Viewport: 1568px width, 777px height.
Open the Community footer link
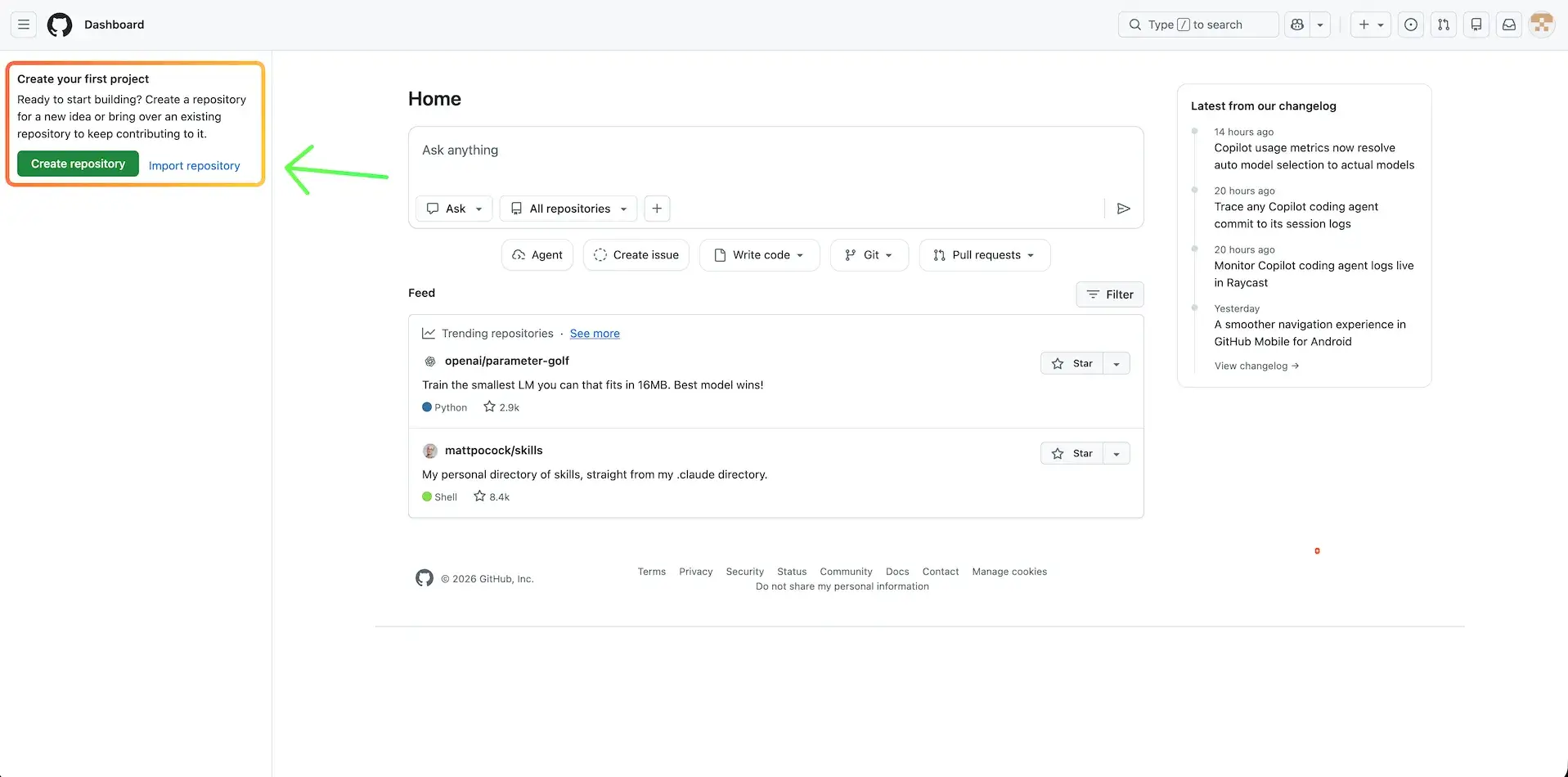click(847, 572)
